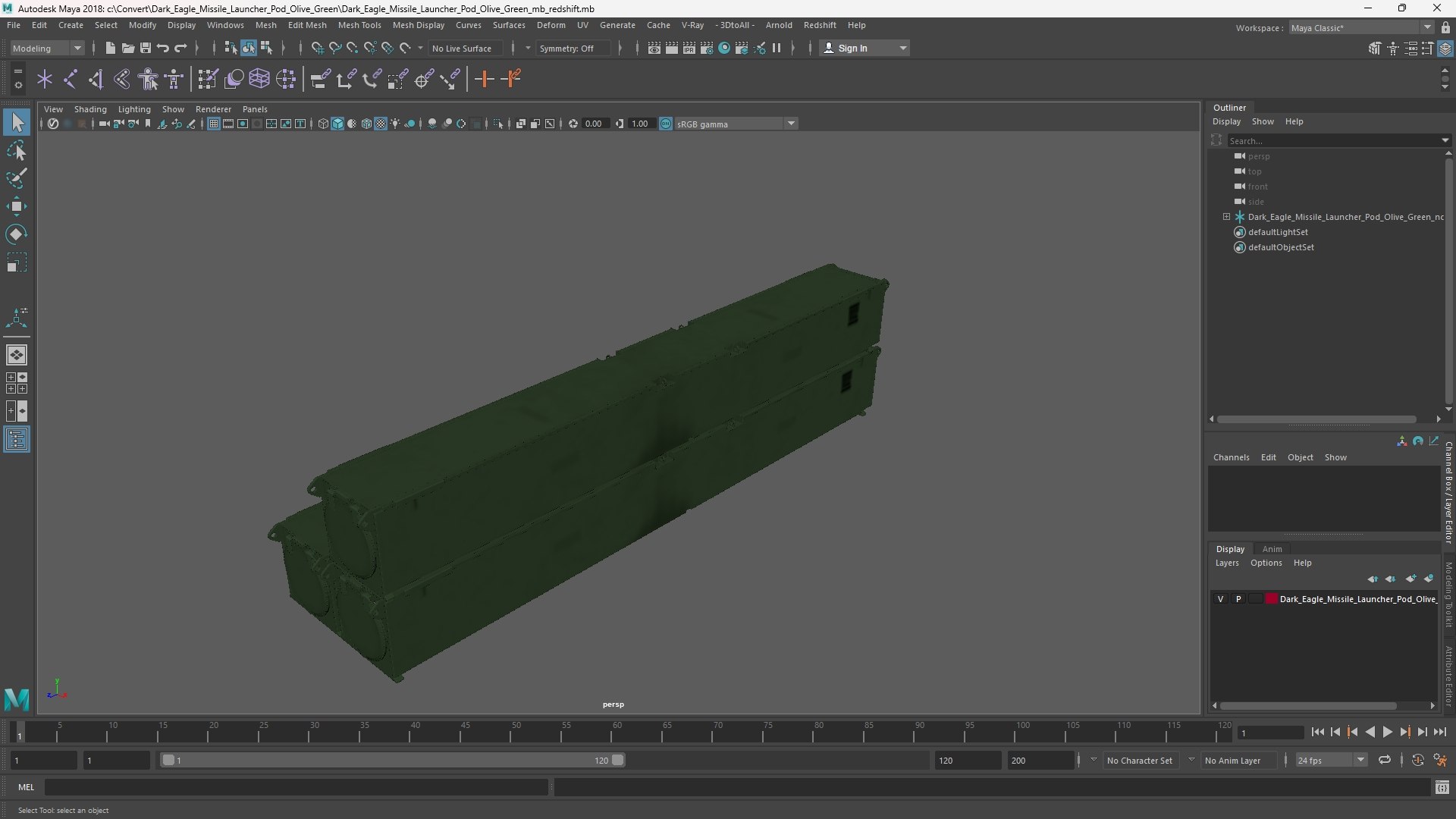Open Render View window icon
This screenshot has height=819, width=1456.
tap(654, 48)
